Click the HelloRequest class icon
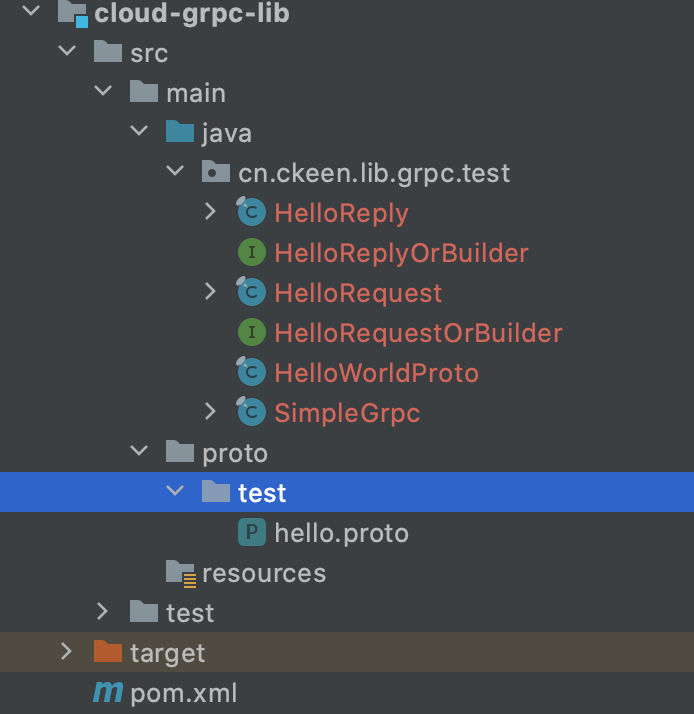 [x=251, y=291]
